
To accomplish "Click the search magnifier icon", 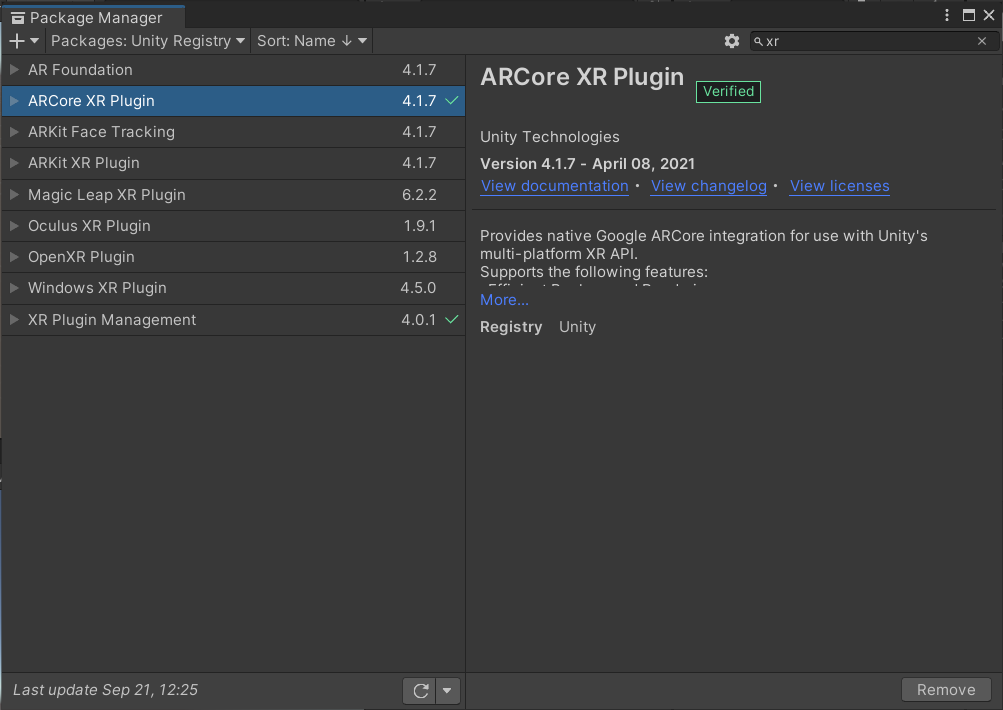I will (x=759, y=42).
